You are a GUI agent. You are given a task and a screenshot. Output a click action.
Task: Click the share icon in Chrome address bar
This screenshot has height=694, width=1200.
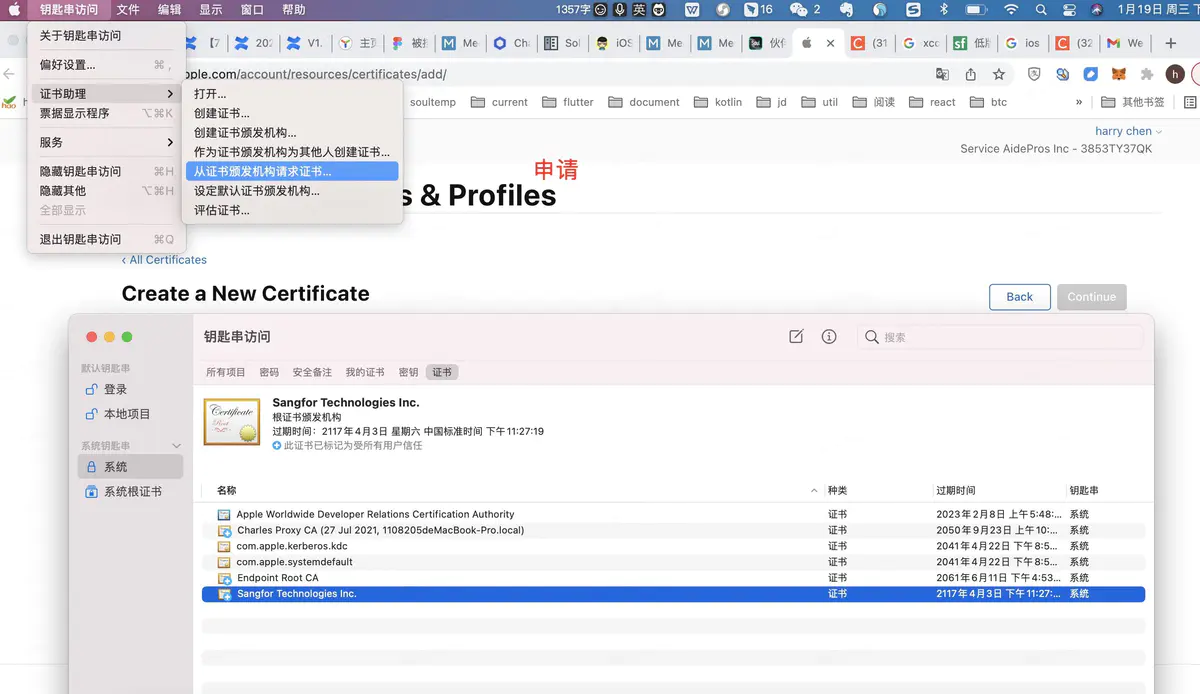pos(970,74)
